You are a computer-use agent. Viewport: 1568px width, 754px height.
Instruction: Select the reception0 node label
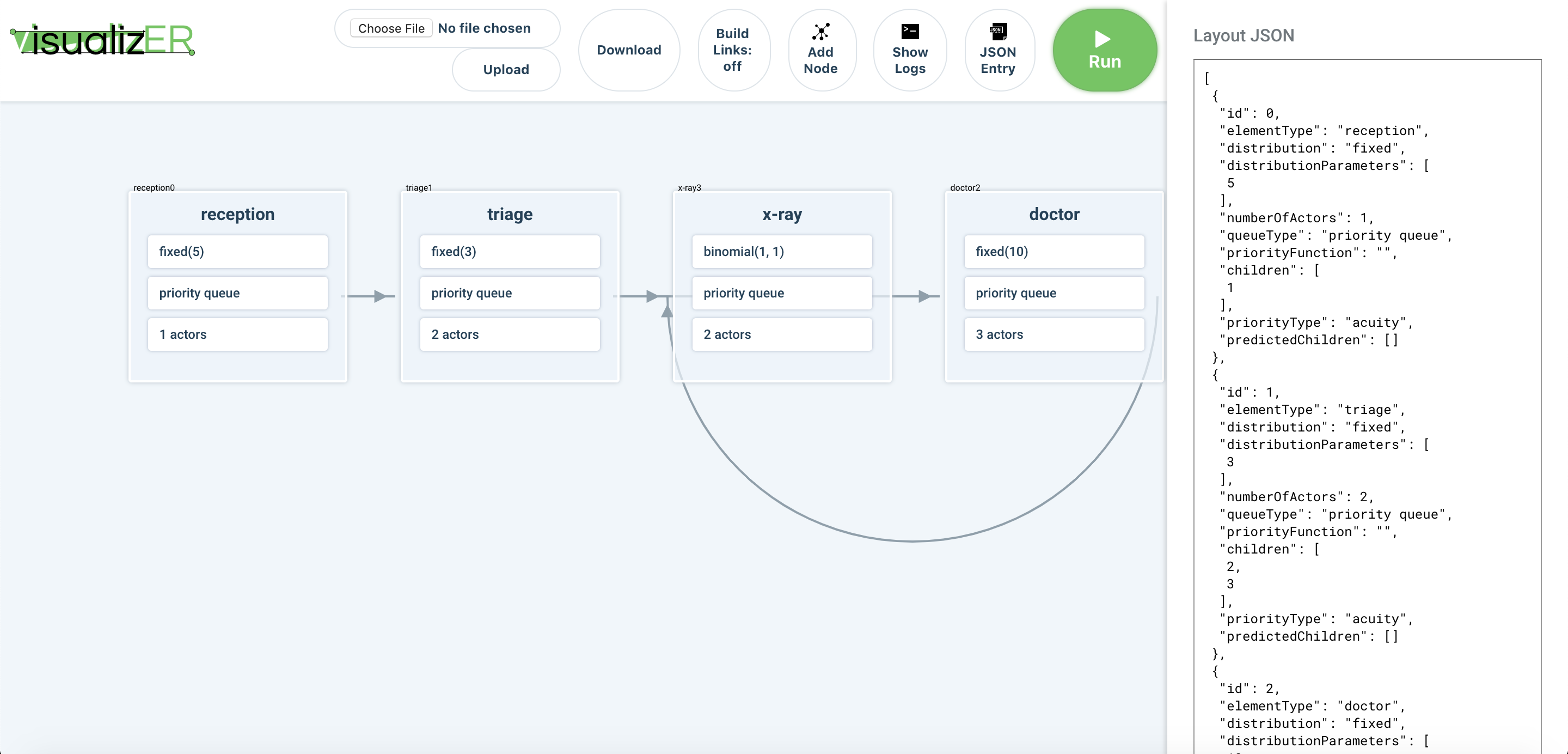[155, 187]
